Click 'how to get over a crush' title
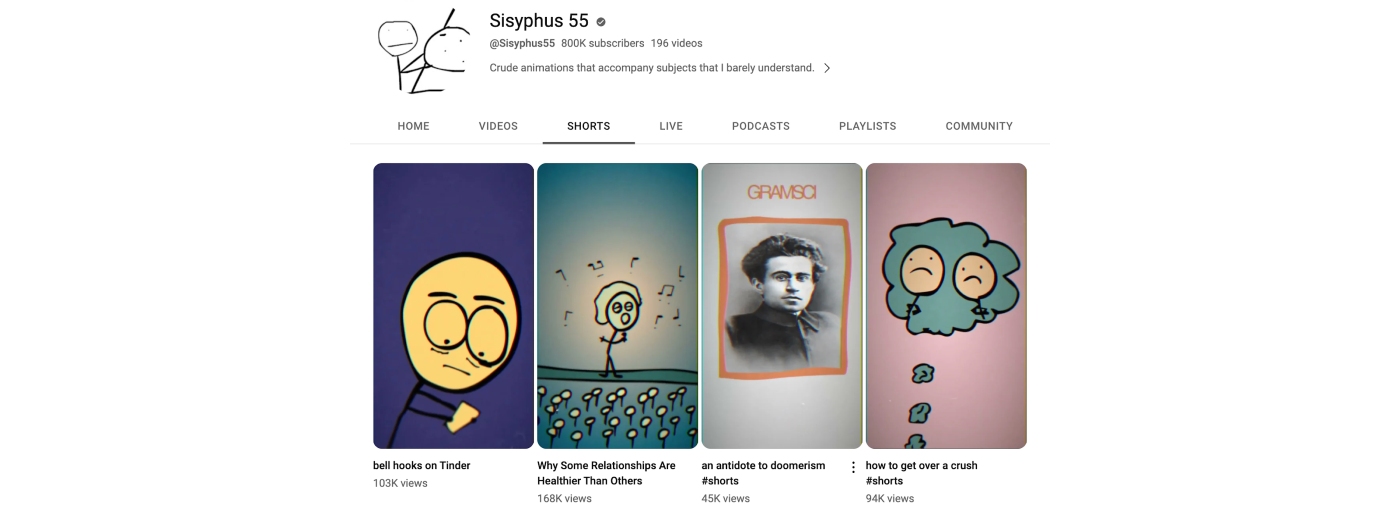The width and height of the screenshot is (1400, 515). click(921, 466)
